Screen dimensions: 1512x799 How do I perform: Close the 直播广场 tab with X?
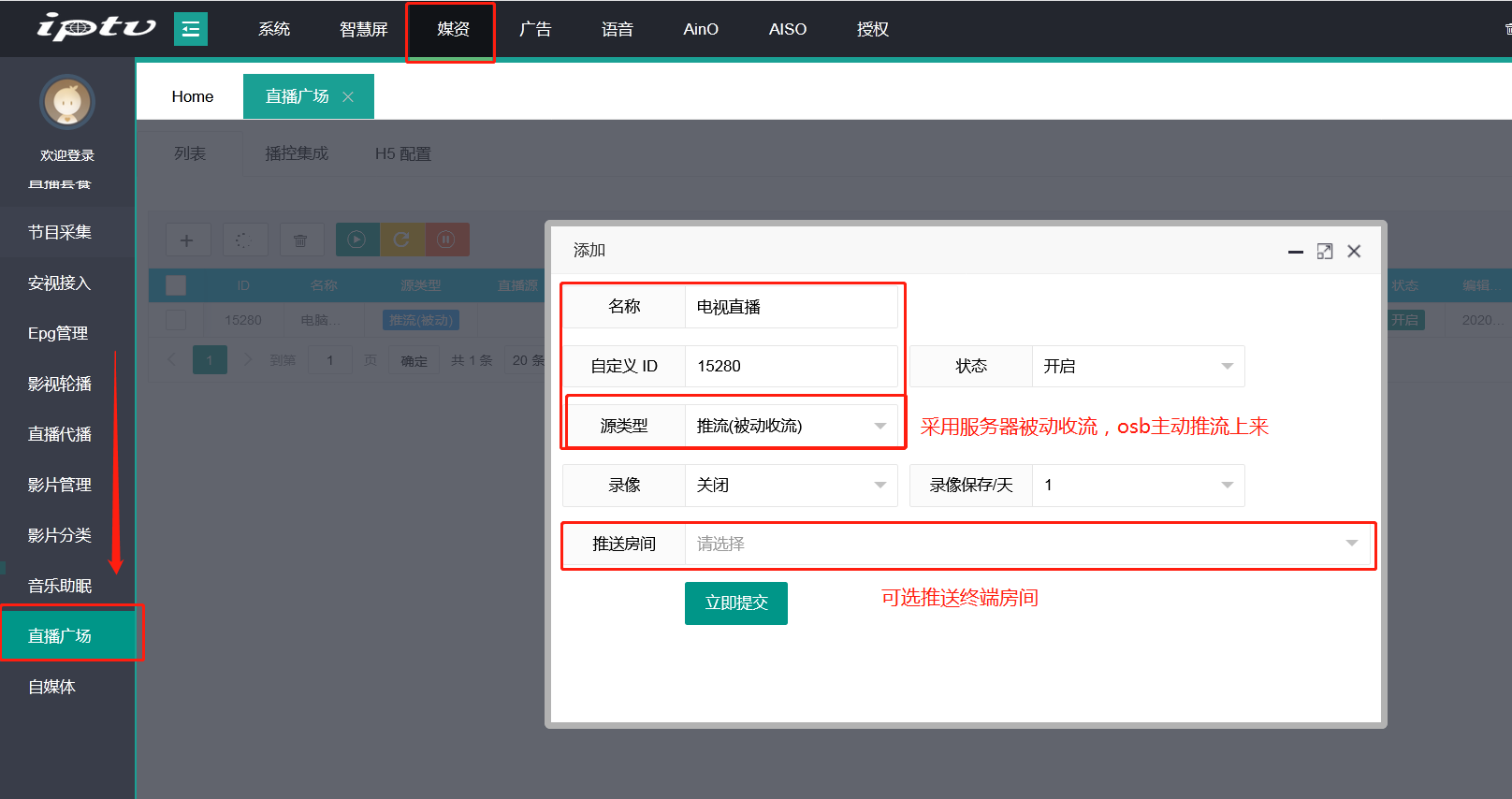[x=348, y=97]
